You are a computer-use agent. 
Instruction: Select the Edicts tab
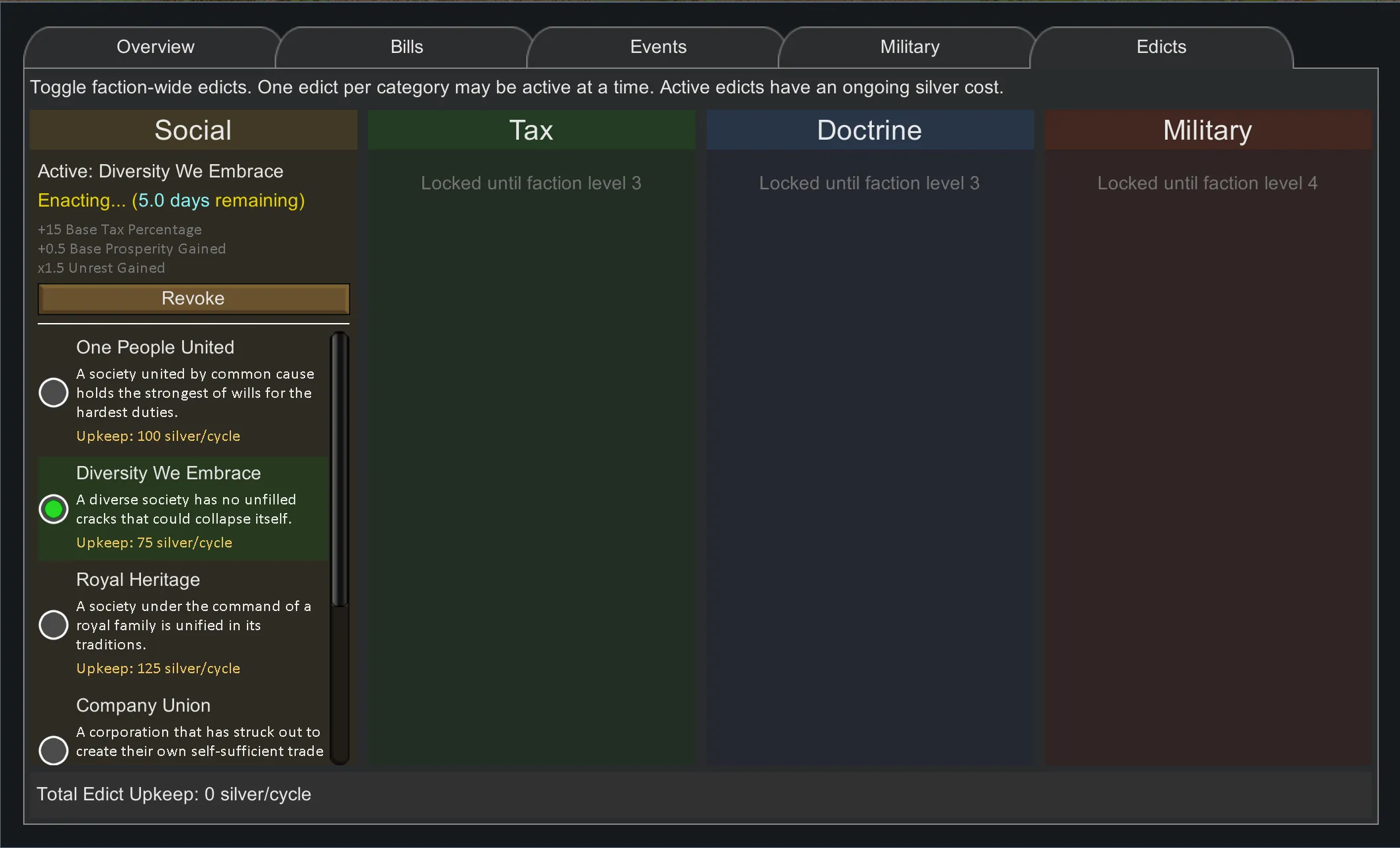click(x=1161, y=47)
